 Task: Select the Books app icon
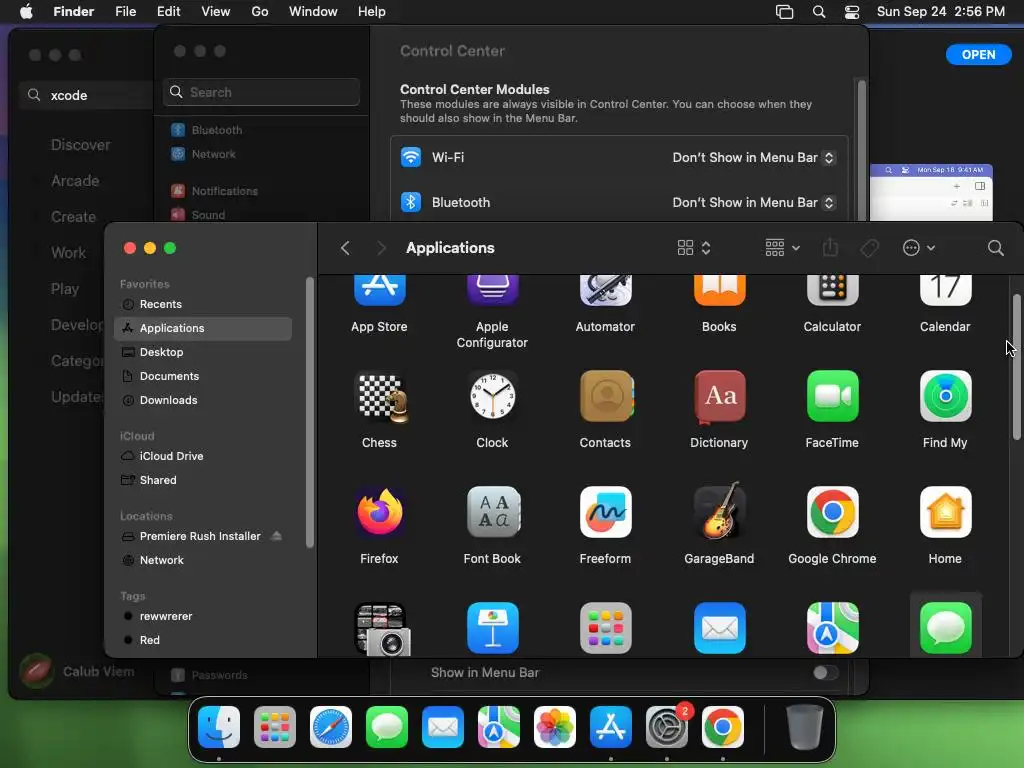(719, 291)
